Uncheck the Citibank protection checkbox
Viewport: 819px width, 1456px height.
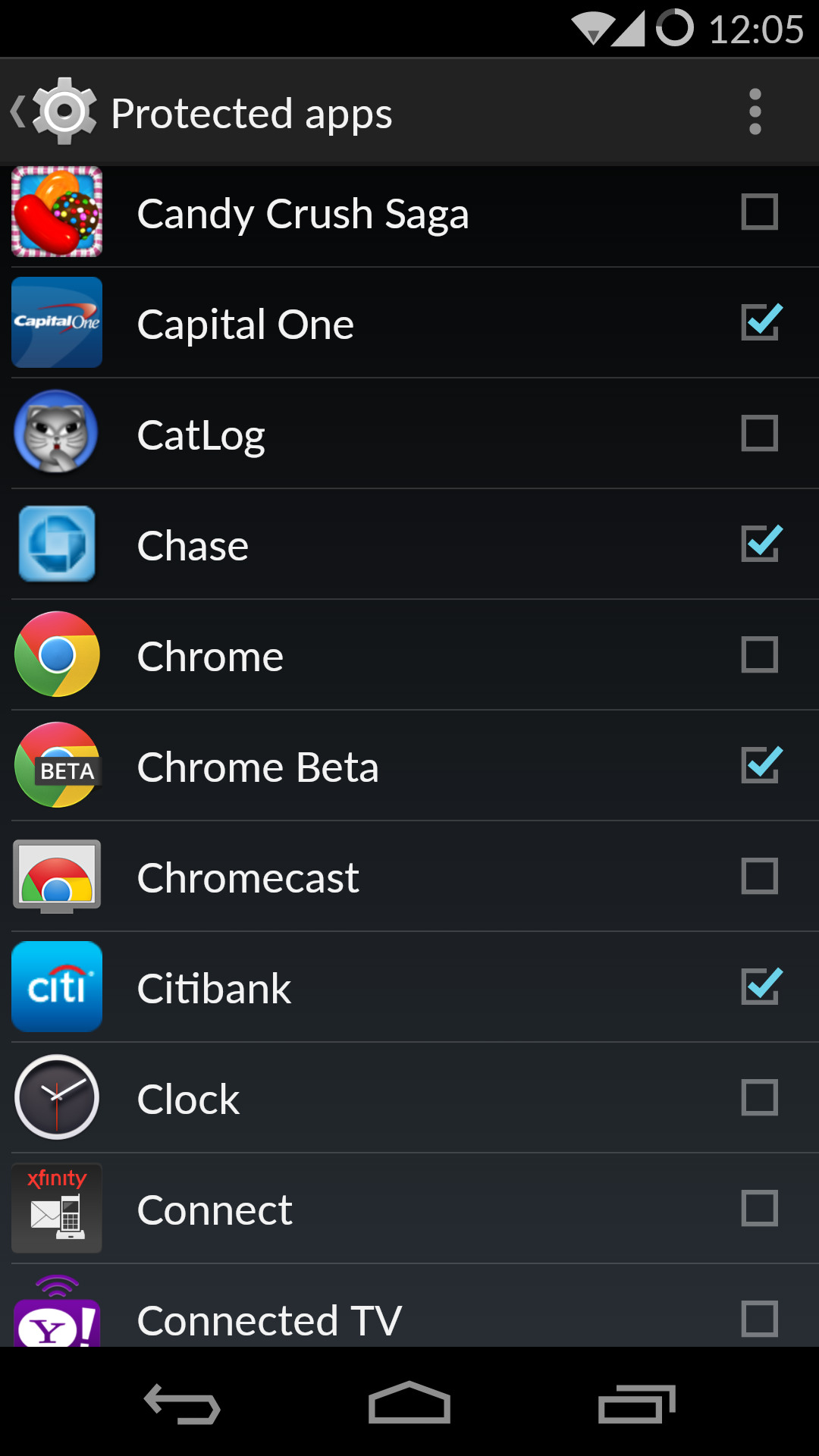760,987
